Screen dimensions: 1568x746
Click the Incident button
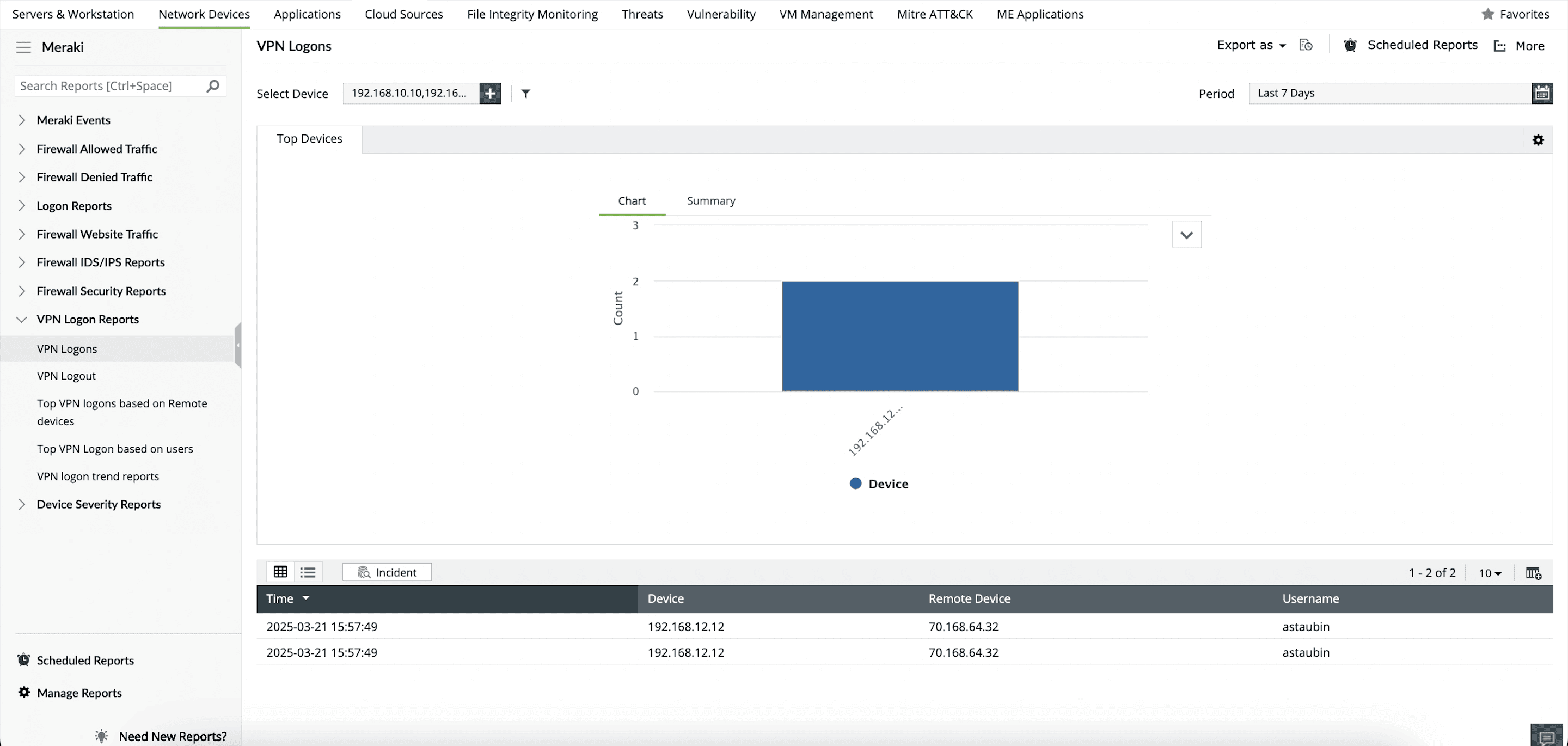point(387,572)
